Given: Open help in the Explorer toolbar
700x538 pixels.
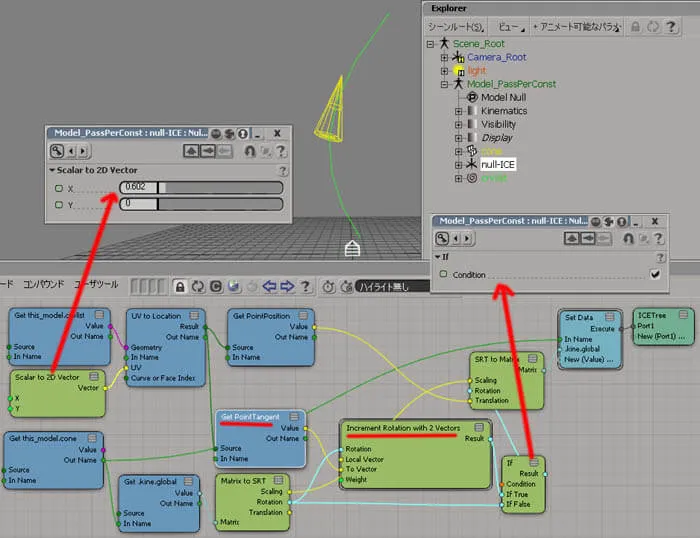Looking at the screenshot, I should (671, 27).
